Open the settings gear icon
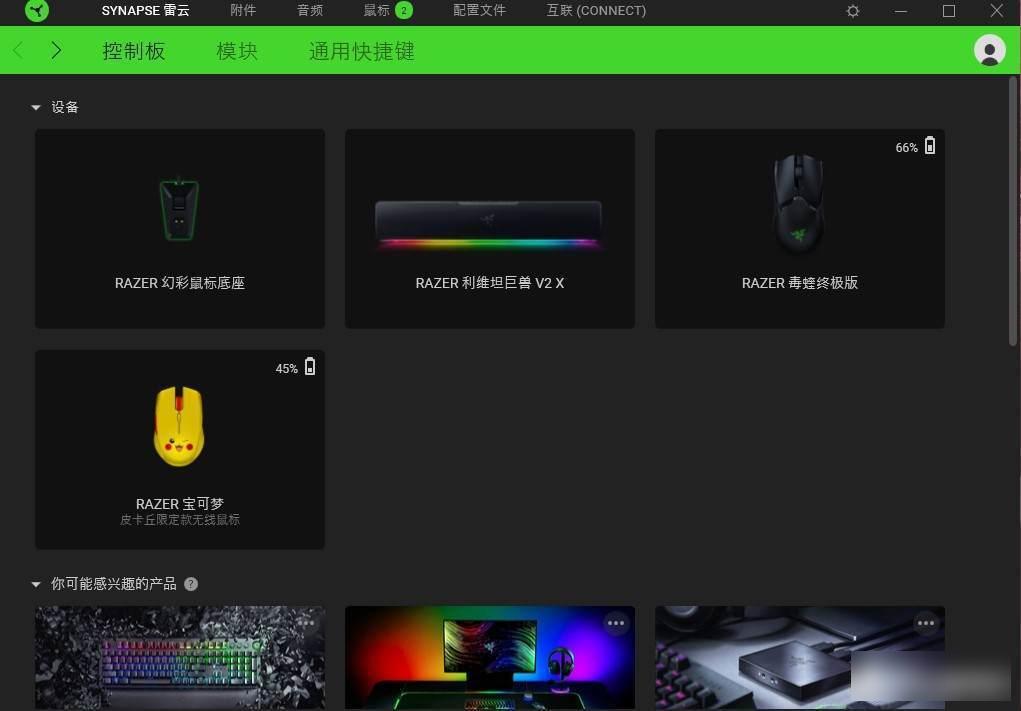This screenshot has height=711, width=1021. 852,11
